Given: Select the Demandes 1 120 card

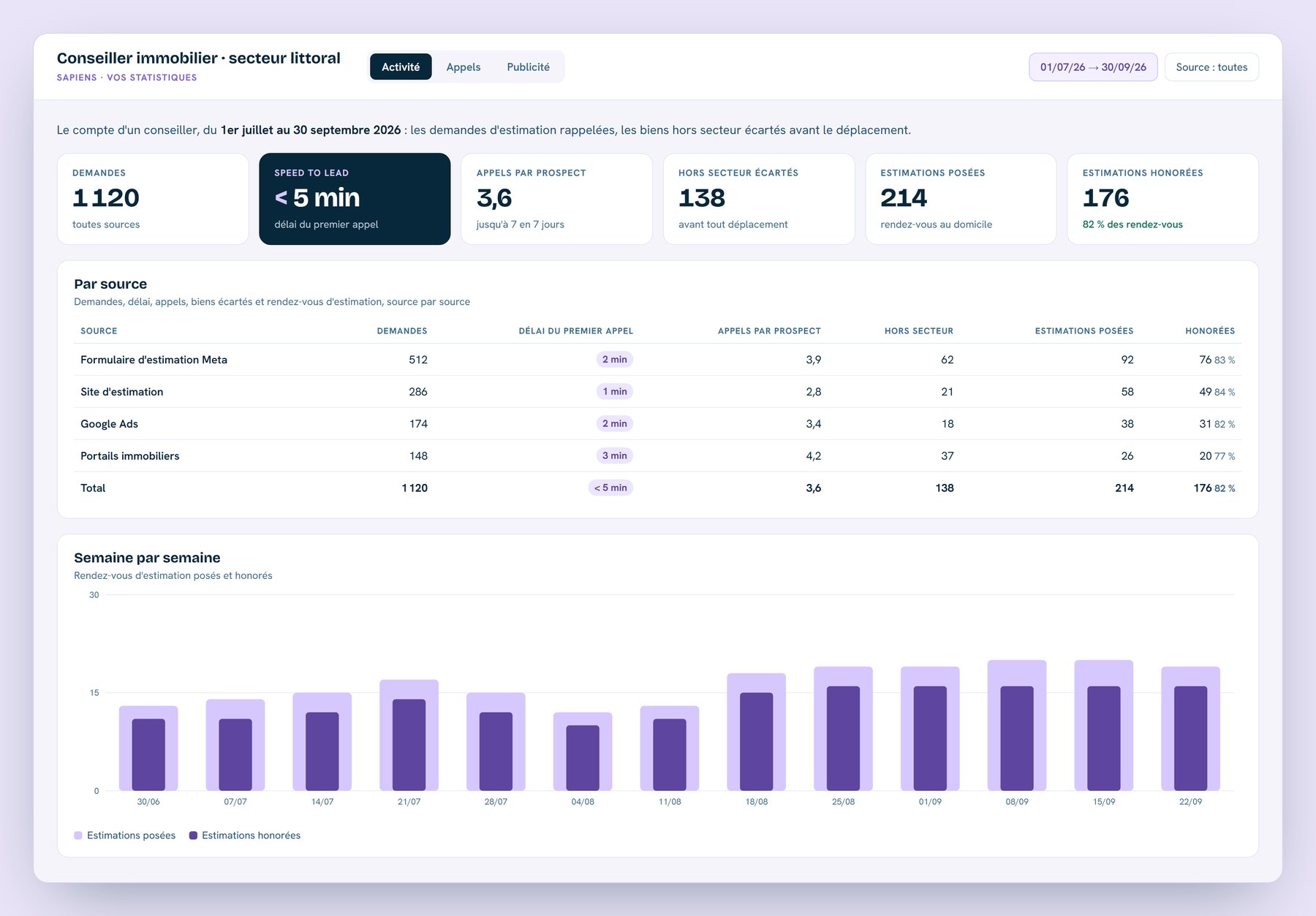Looking at the screenshot, I should click(153, 199).
